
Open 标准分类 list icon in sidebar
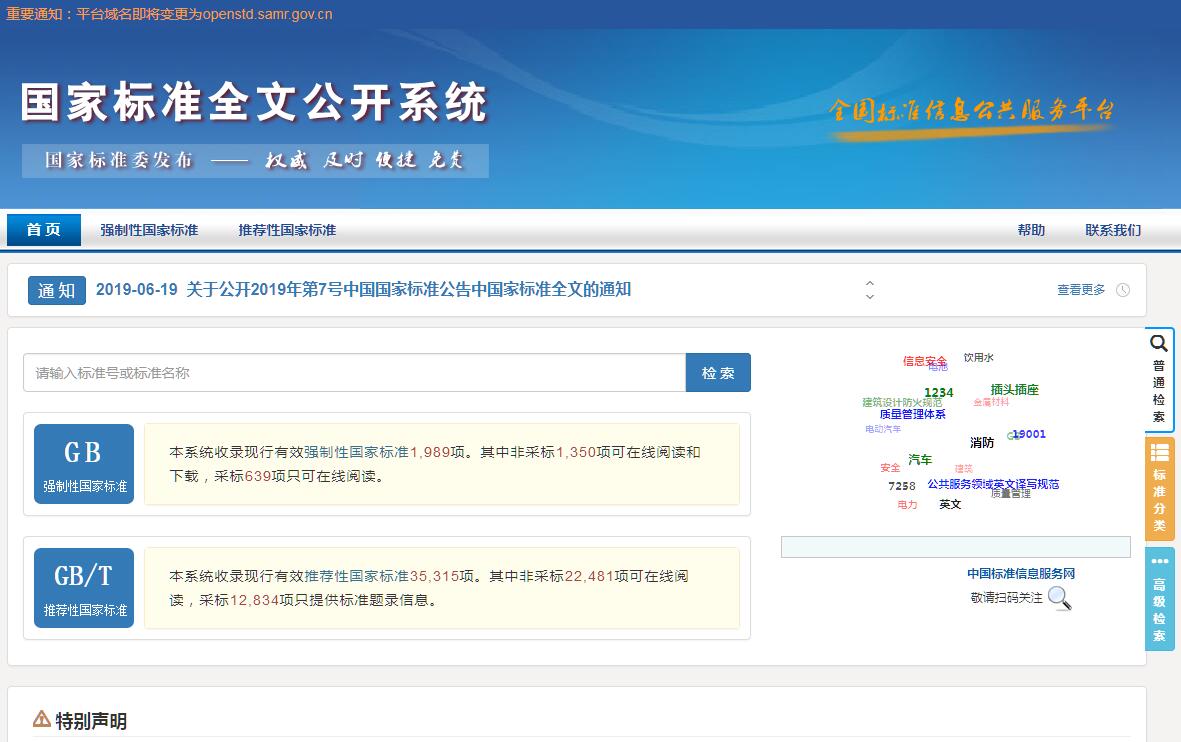click(x=1159, y=453)
